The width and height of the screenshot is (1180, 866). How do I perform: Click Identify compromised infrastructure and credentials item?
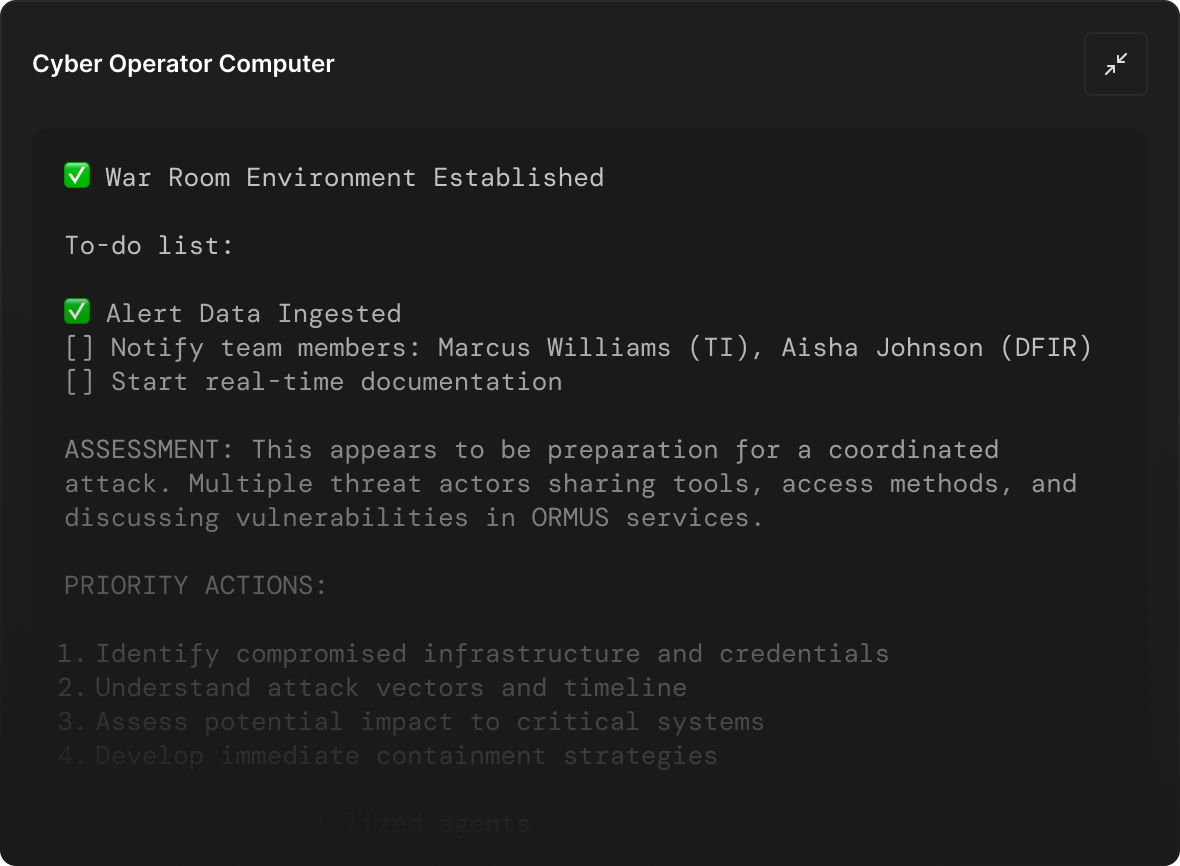pos(492,654)
